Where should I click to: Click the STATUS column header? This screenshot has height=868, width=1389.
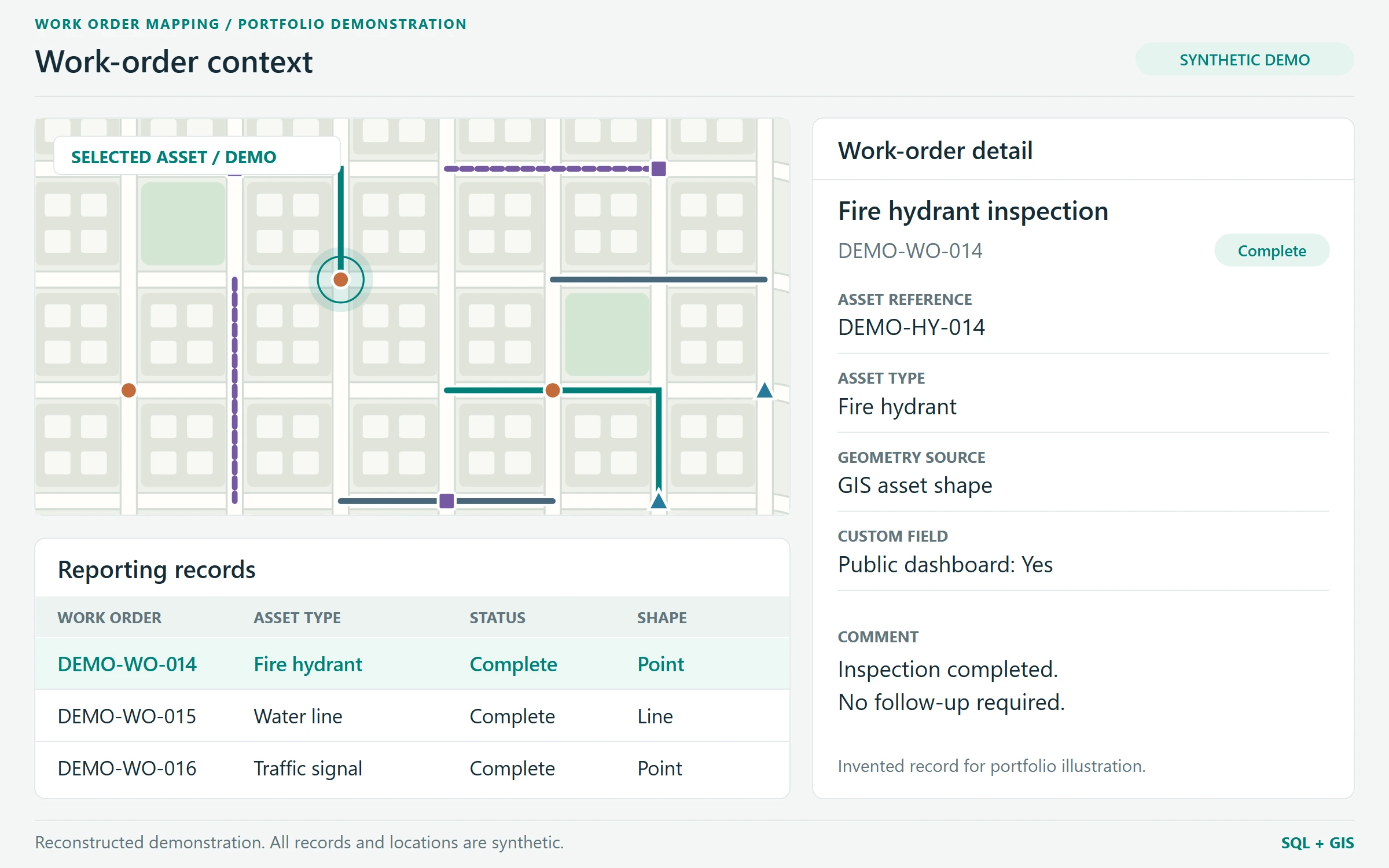[497, 617]
